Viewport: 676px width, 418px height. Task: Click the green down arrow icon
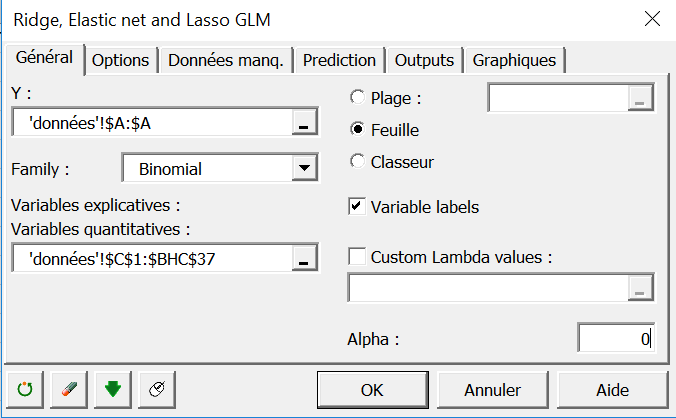[x=112, y=389]
